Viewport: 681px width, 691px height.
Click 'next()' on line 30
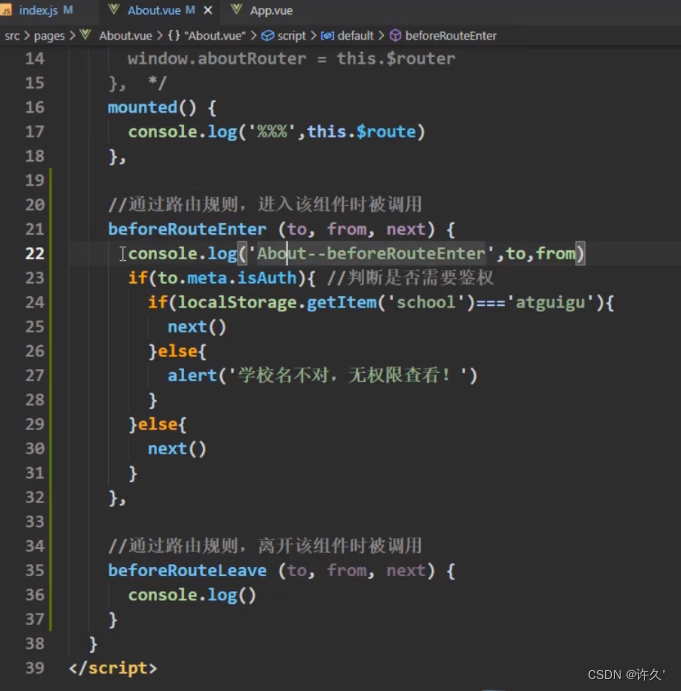point(177,449)
